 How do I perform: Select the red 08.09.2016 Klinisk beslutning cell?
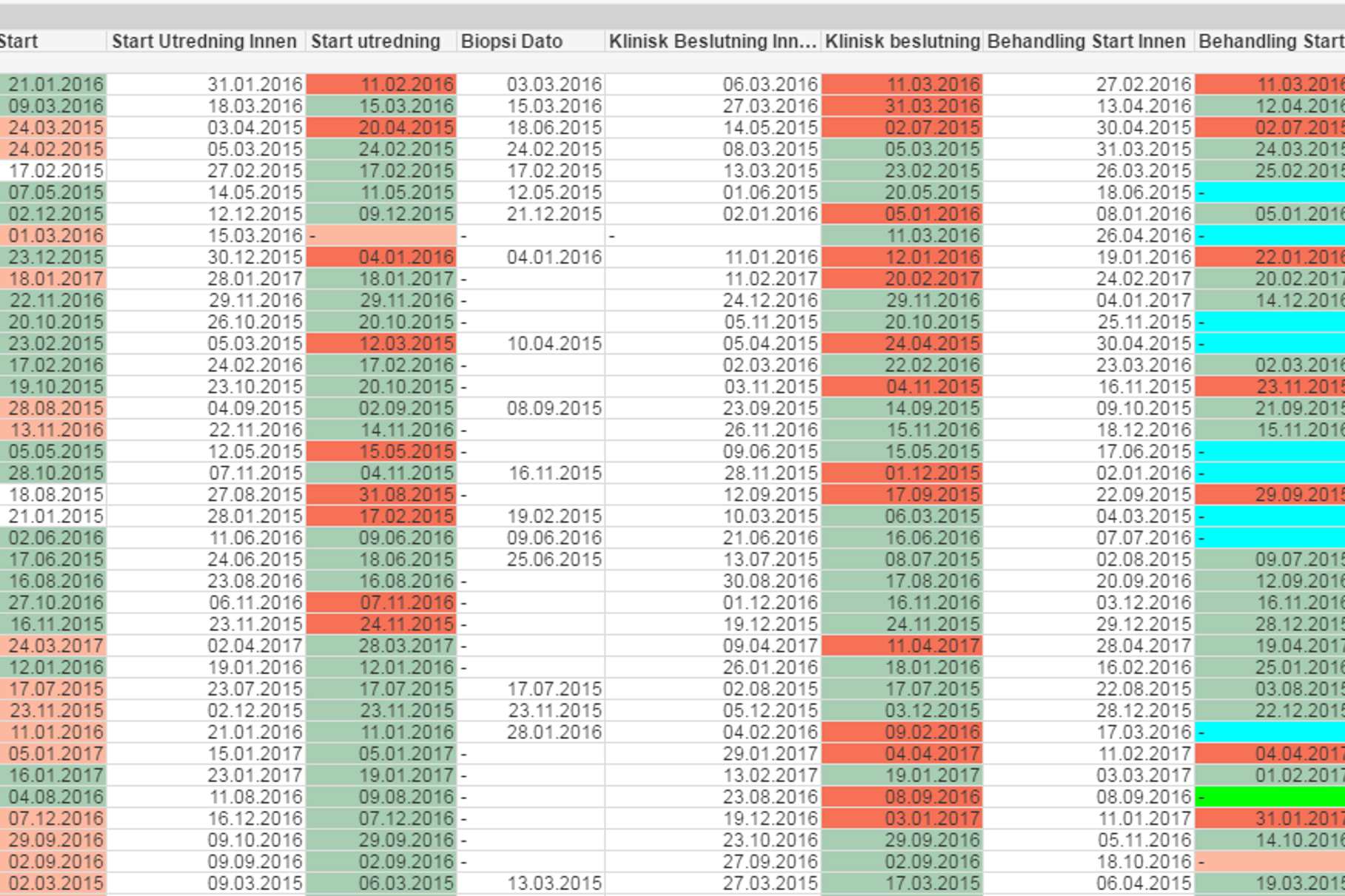click(x=902, y=797)
